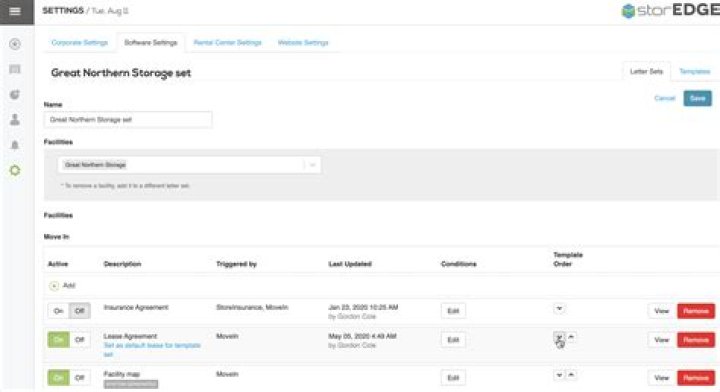Click the Active column header
This screenshot has width=720, height=392.
pyautogui.click(x=58, y=264)
